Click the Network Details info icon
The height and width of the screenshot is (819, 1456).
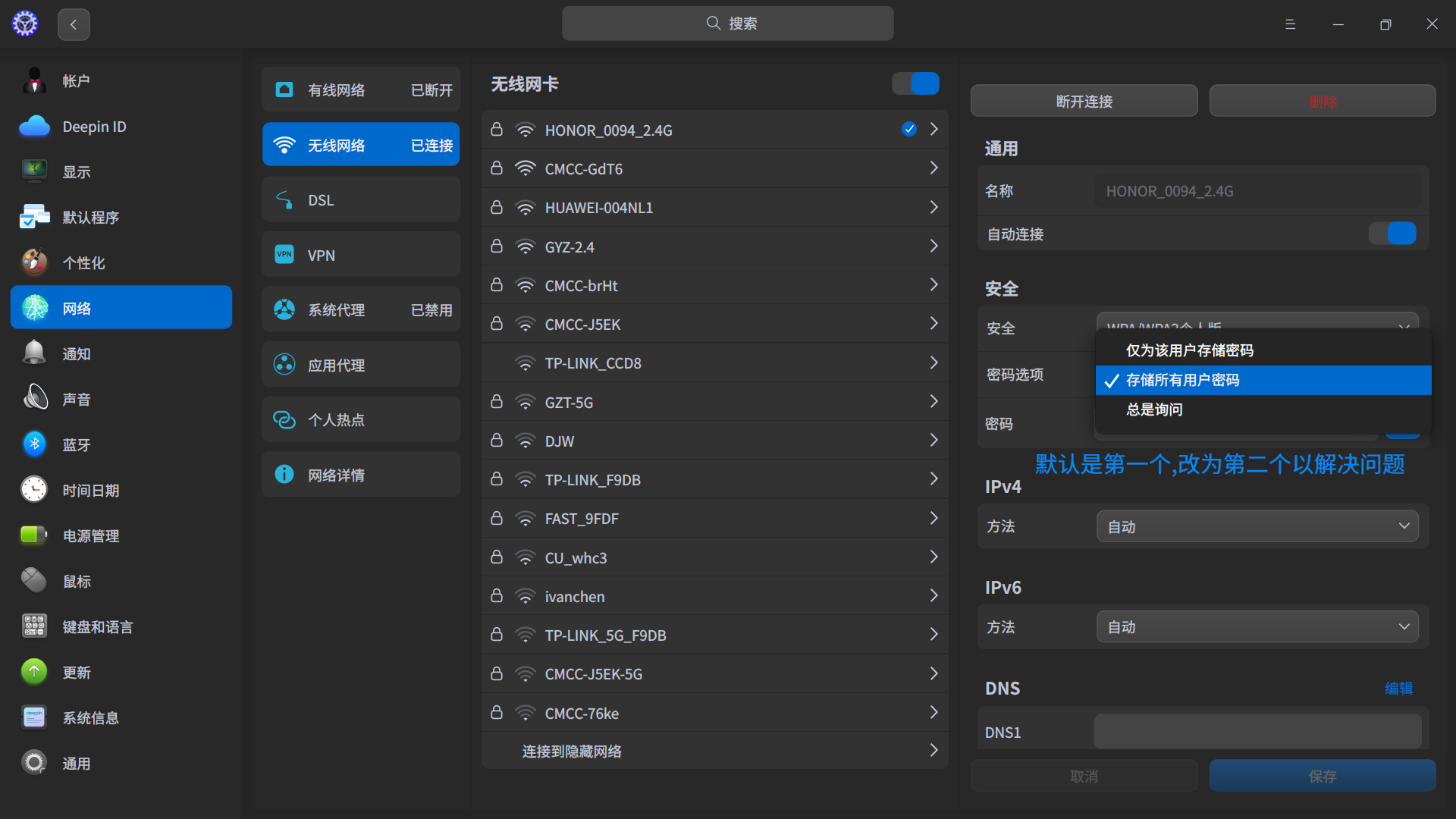coord(284,475)
